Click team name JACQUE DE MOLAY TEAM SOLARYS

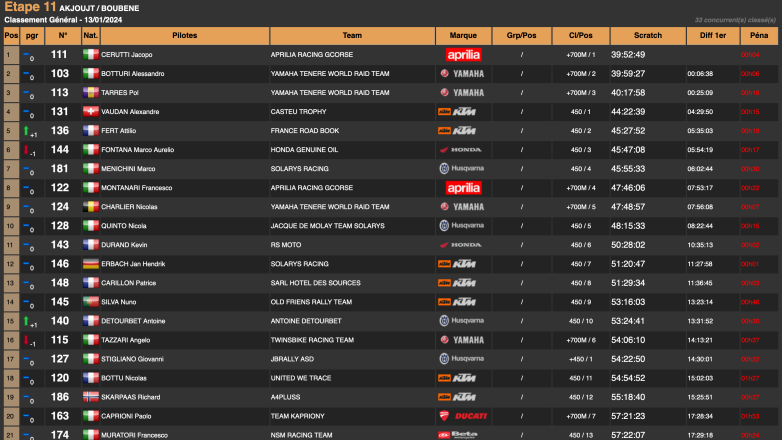(328, 226)
